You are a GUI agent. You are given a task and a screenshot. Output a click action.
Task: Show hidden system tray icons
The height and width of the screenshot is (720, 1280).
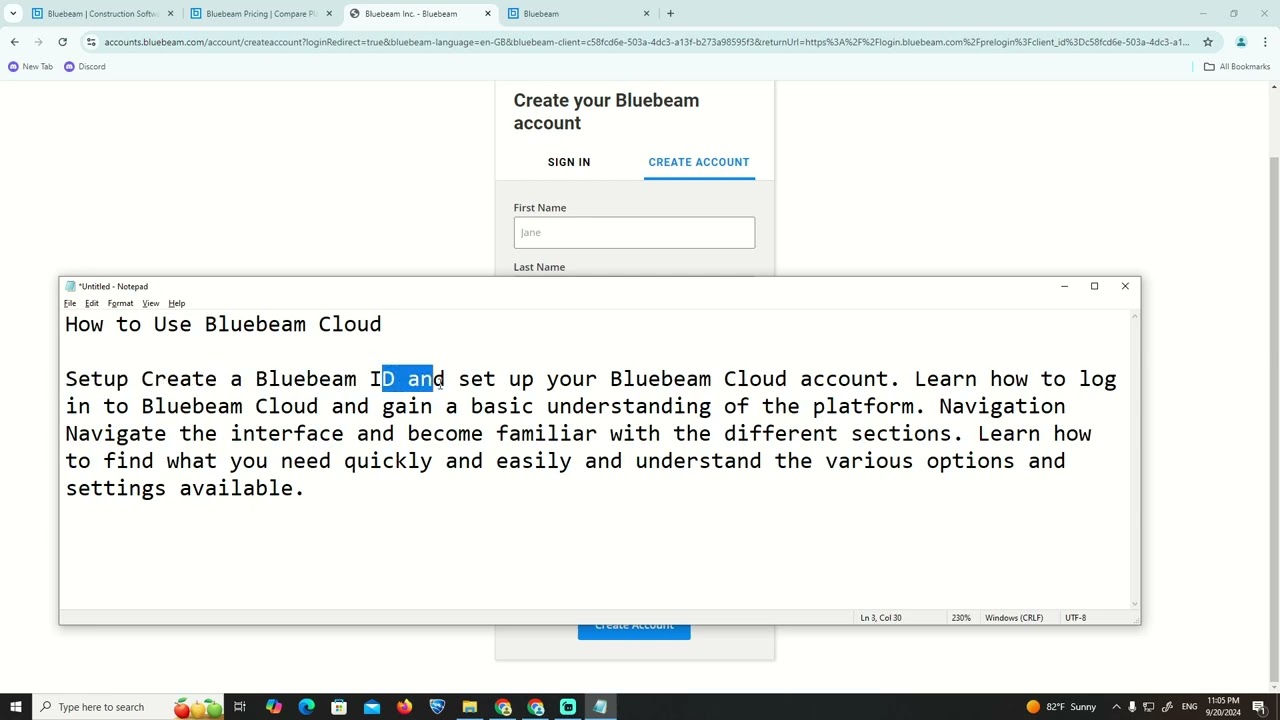pyautogui.click(x=1116, y=707)
